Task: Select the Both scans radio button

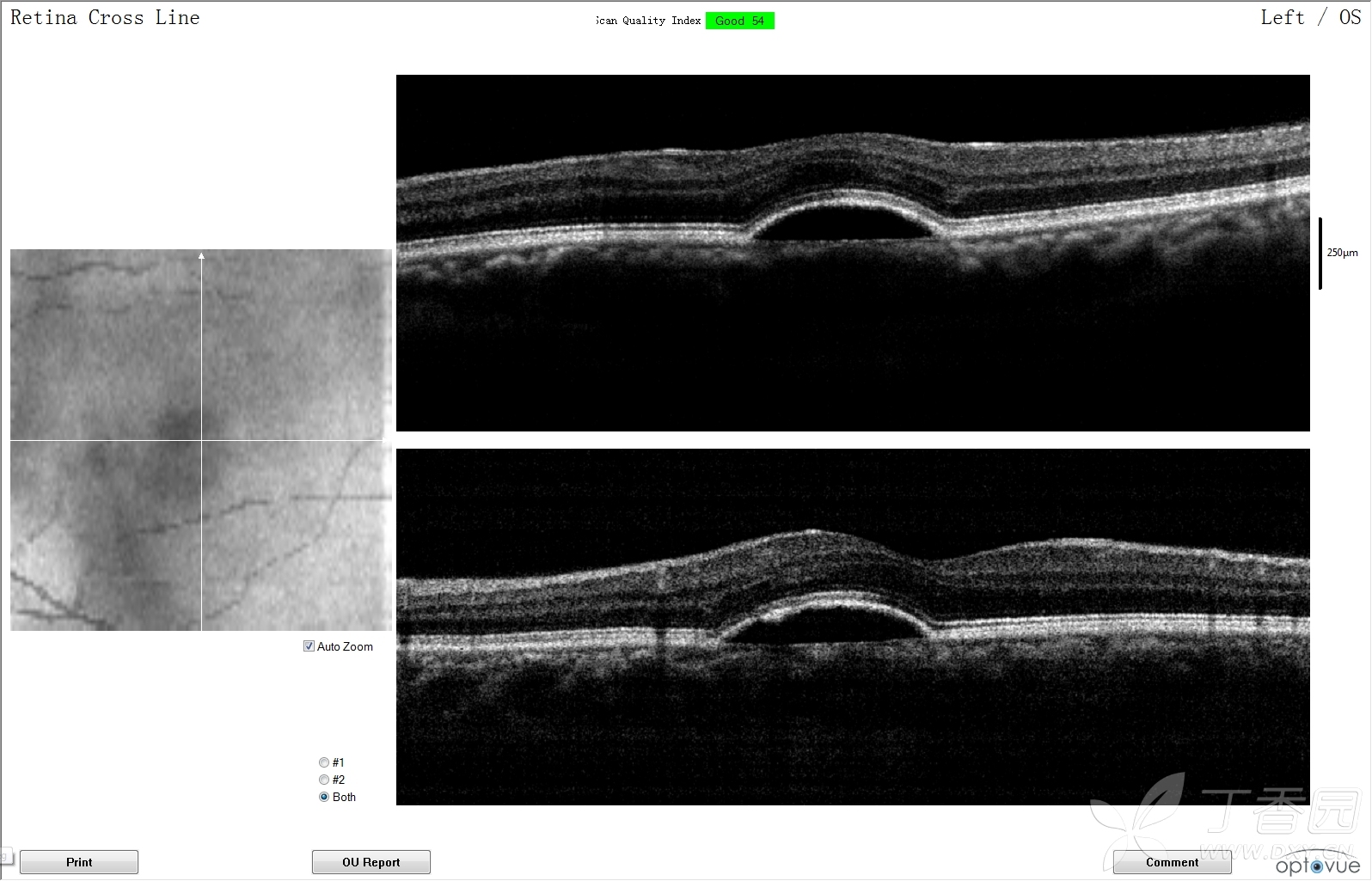Action: (x=324, y=797)
